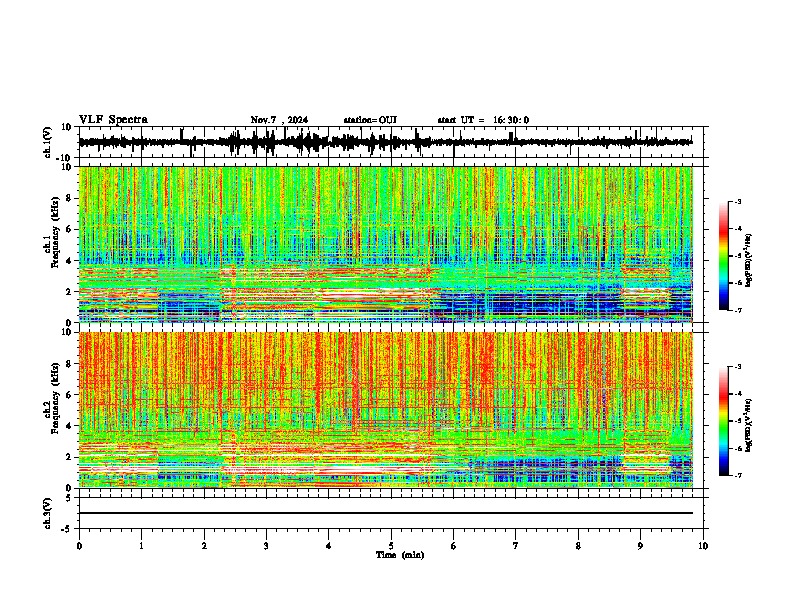Click the '-3' label on ch.2 color scale
792x612 pixels.
tap(738, 367)
